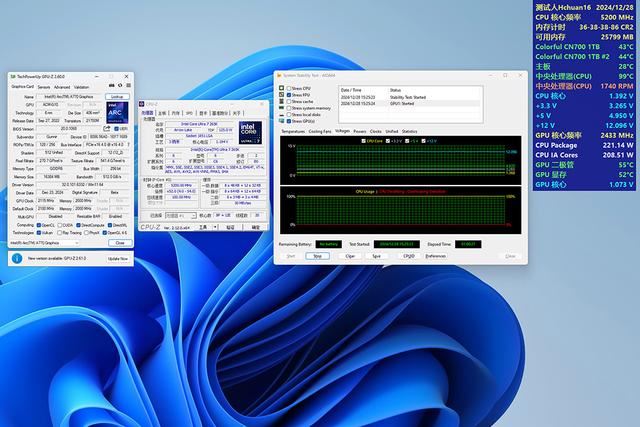The height and width of the screenshot is (427, 640).
Task: Click the GPU name field in GPU-Z
Action: (x=69, y=97)
